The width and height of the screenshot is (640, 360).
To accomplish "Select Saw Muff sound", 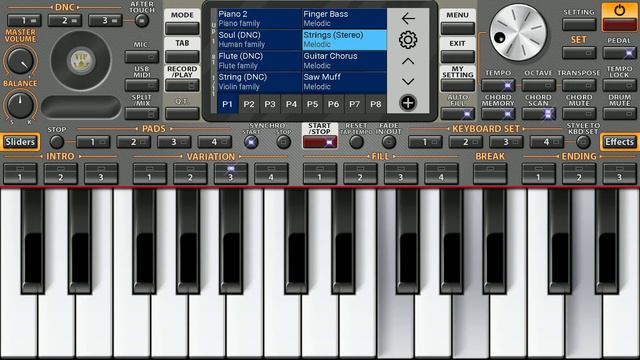I will pos(344,82).
